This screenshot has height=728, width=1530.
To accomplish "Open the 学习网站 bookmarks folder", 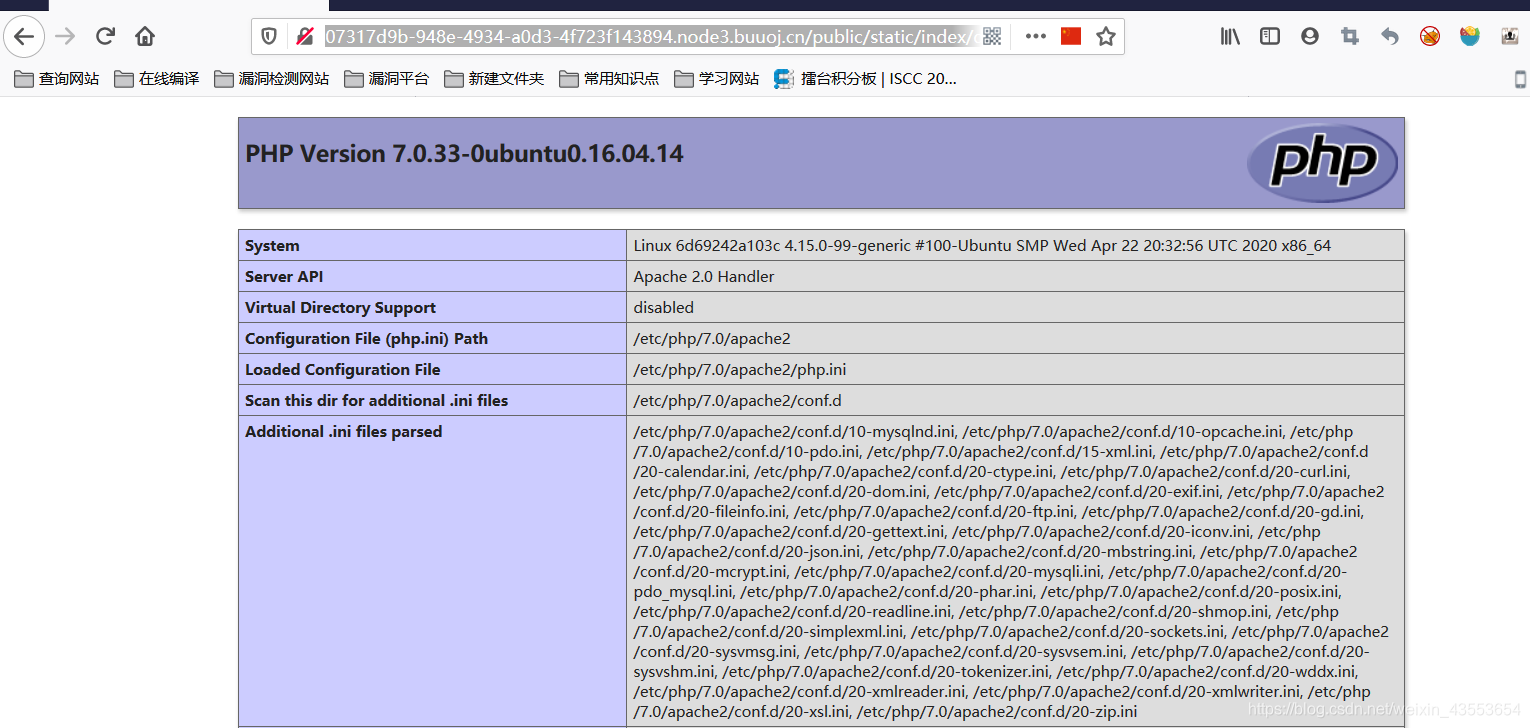I will (717, 79).
